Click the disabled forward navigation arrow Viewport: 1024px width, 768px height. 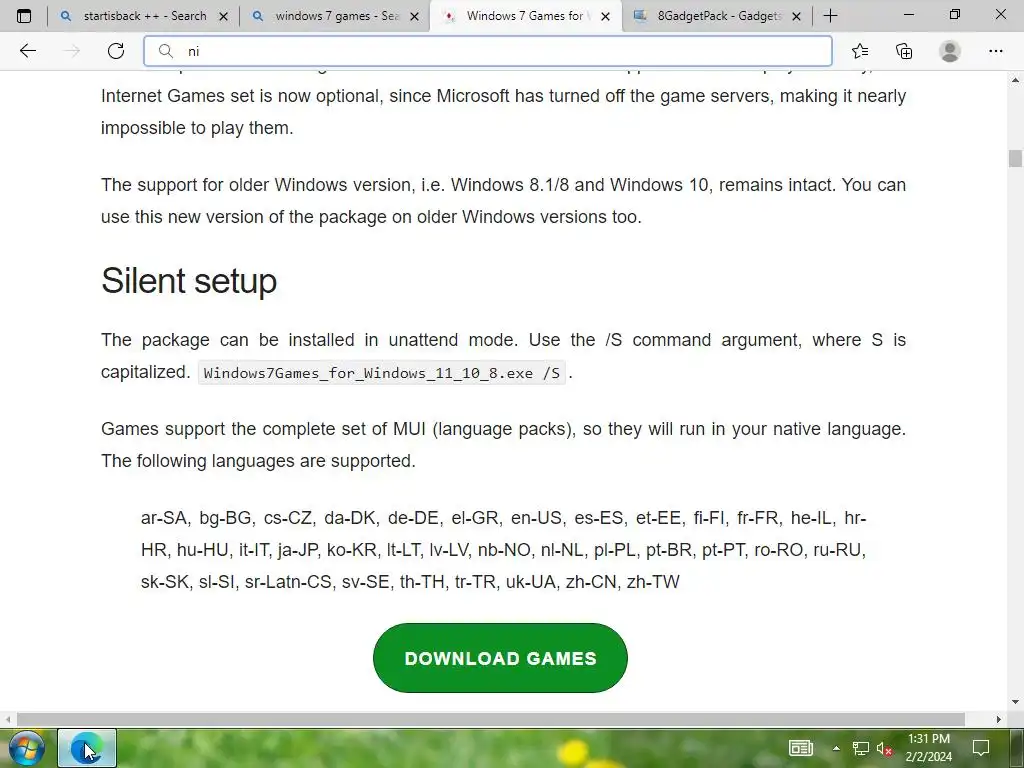click(x=72, y=51)
